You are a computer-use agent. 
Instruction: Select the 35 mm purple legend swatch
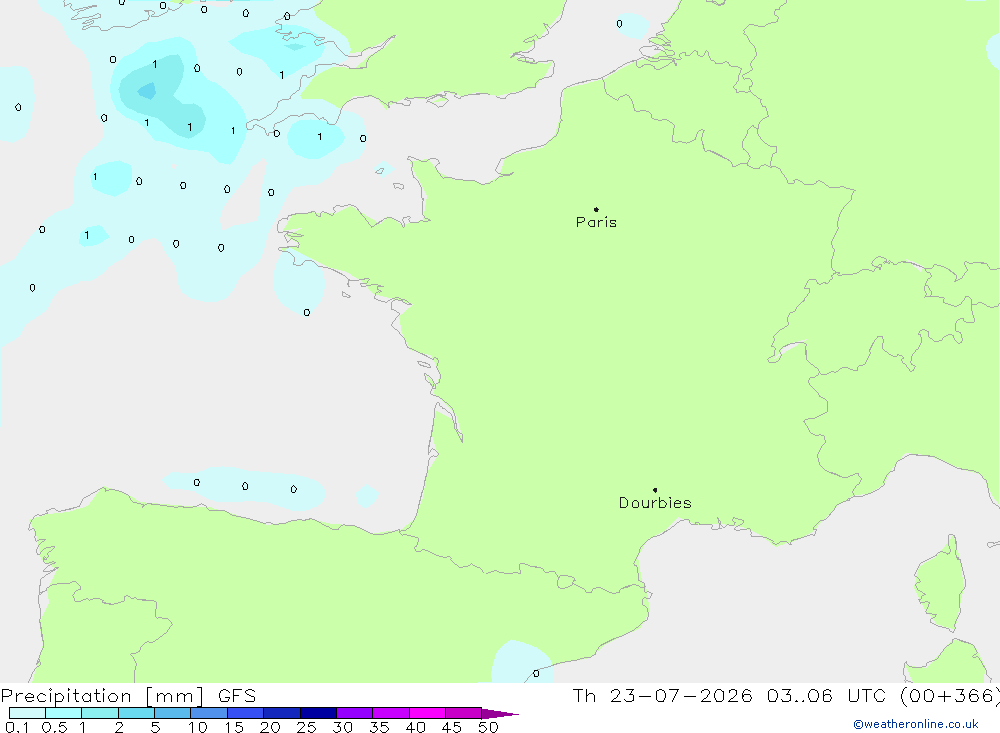click(391, 713)
